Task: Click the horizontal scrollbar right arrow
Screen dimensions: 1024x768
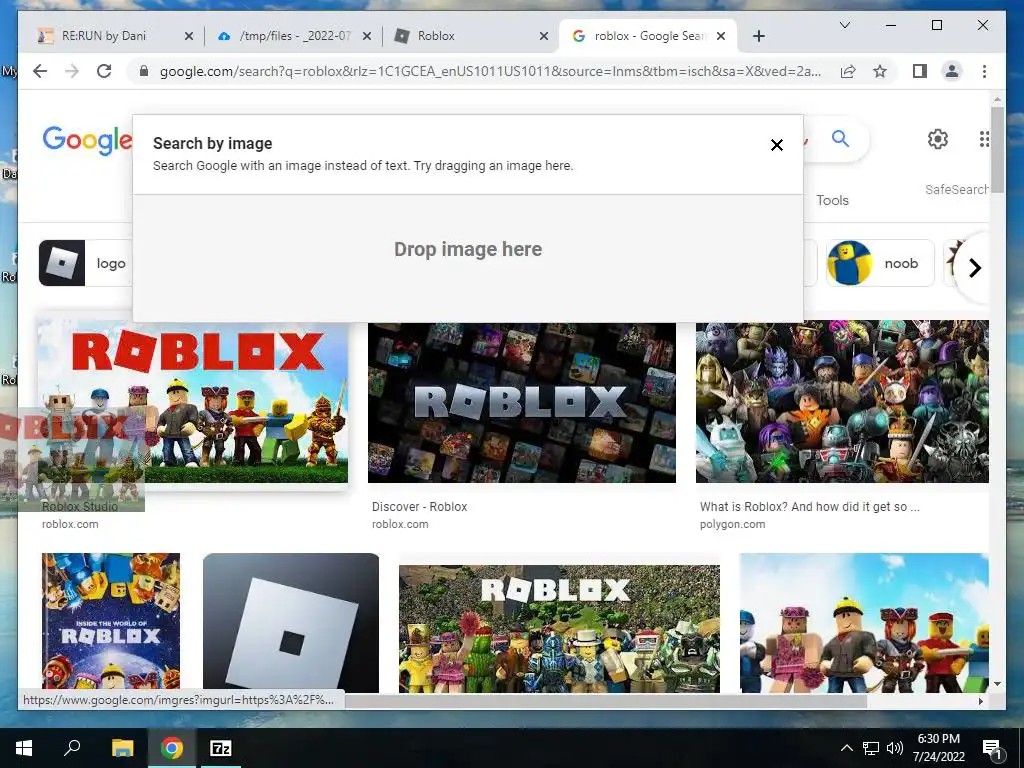Action: (x=980, y=701)
